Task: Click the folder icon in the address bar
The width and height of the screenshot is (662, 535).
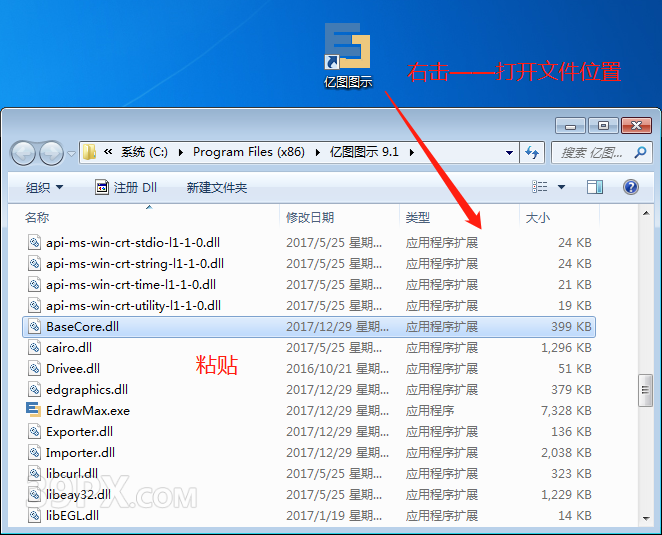Action: coord(89,152)
